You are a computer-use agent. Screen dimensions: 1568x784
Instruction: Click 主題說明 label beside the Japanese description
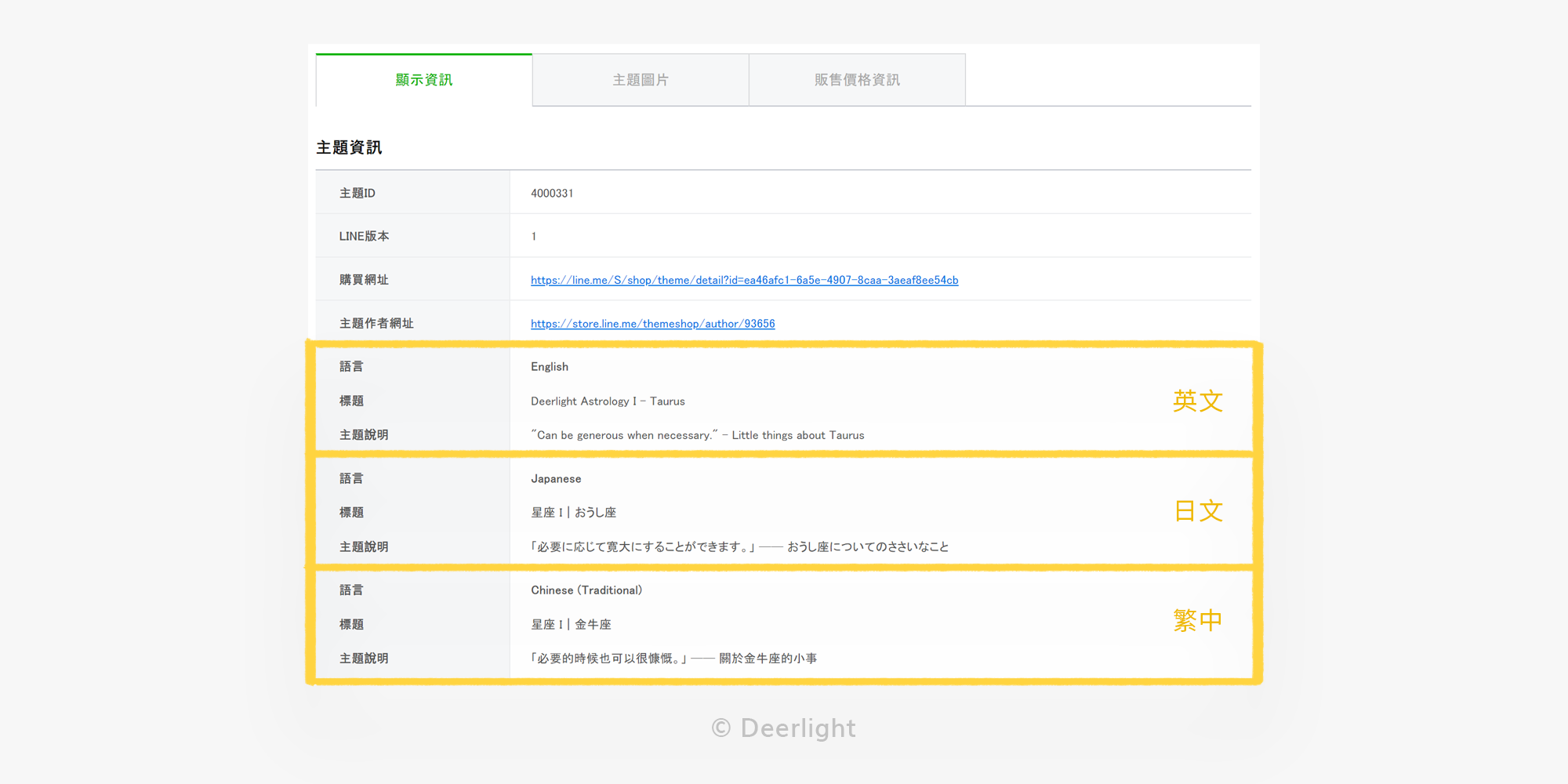pyautogui.click(x=364, y=546)
